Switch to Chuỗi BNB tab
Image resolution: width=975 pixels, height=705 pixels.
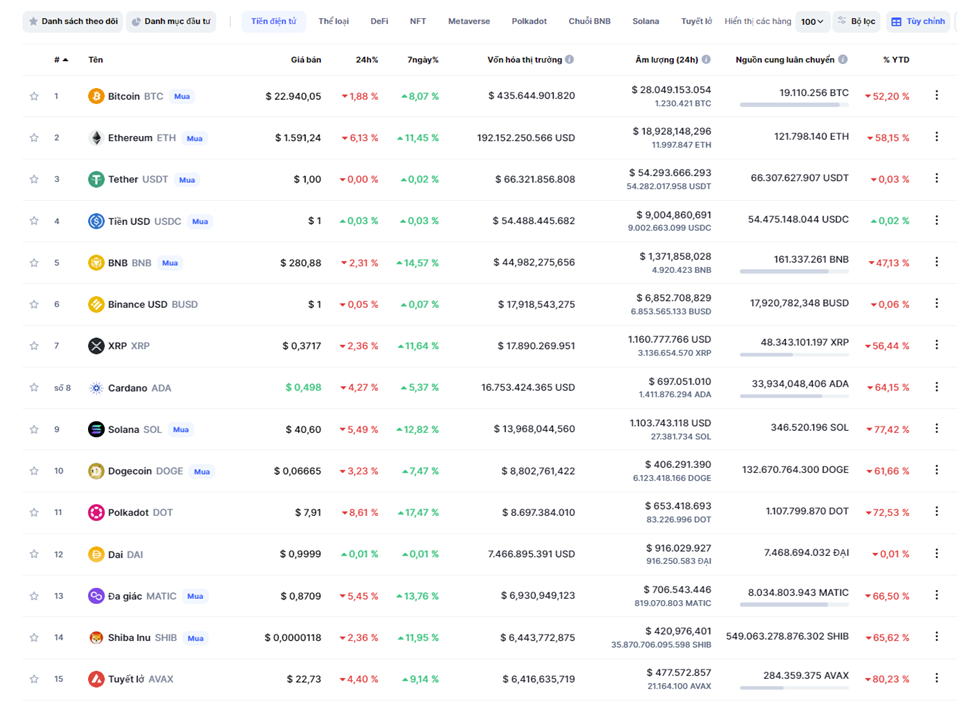tap(589, 21)
